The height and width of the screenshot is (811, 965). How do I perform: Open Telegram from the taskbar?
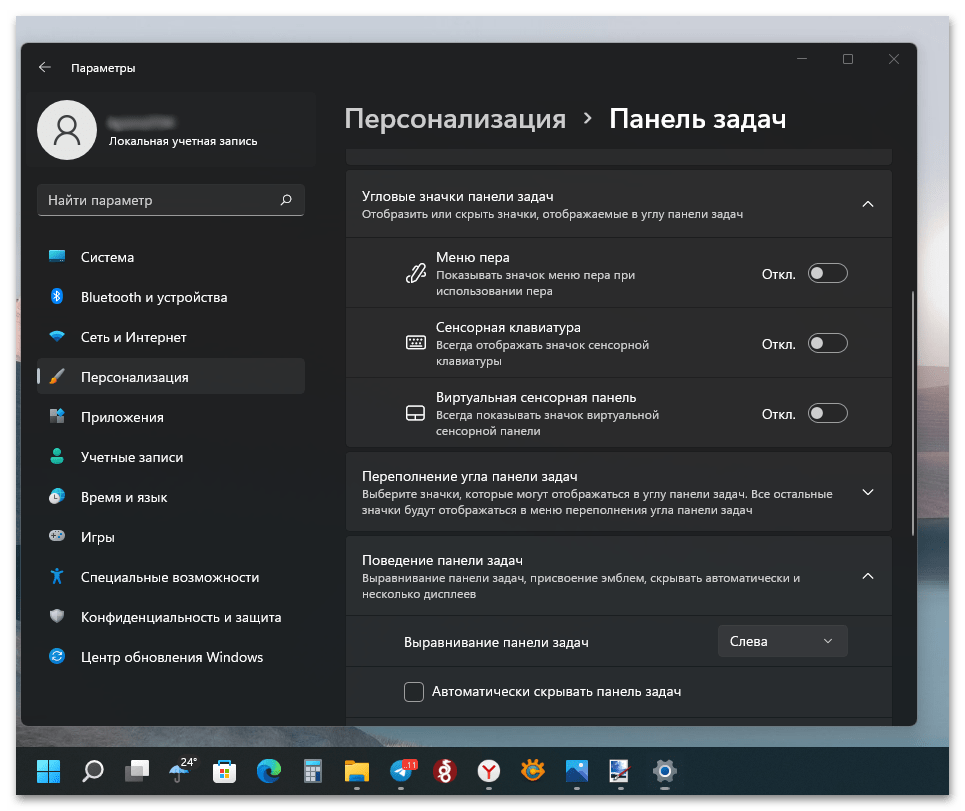coord(402,771)
